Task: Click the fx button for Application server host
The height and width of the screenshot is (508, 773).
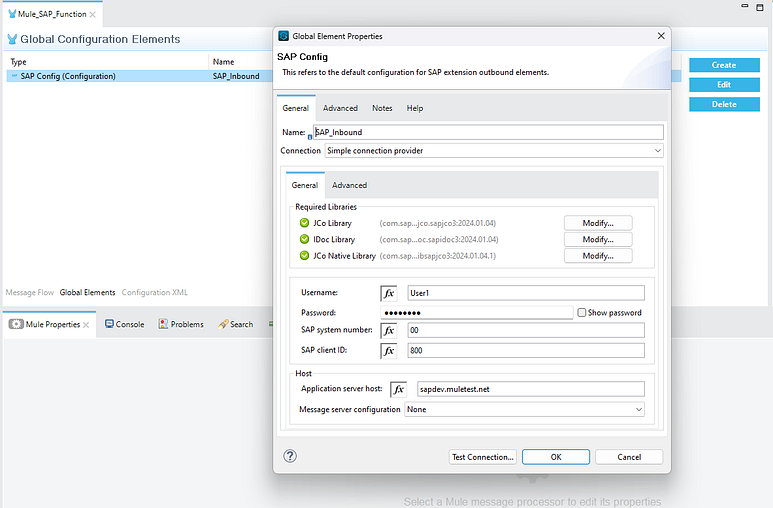Action: point(398,389)
